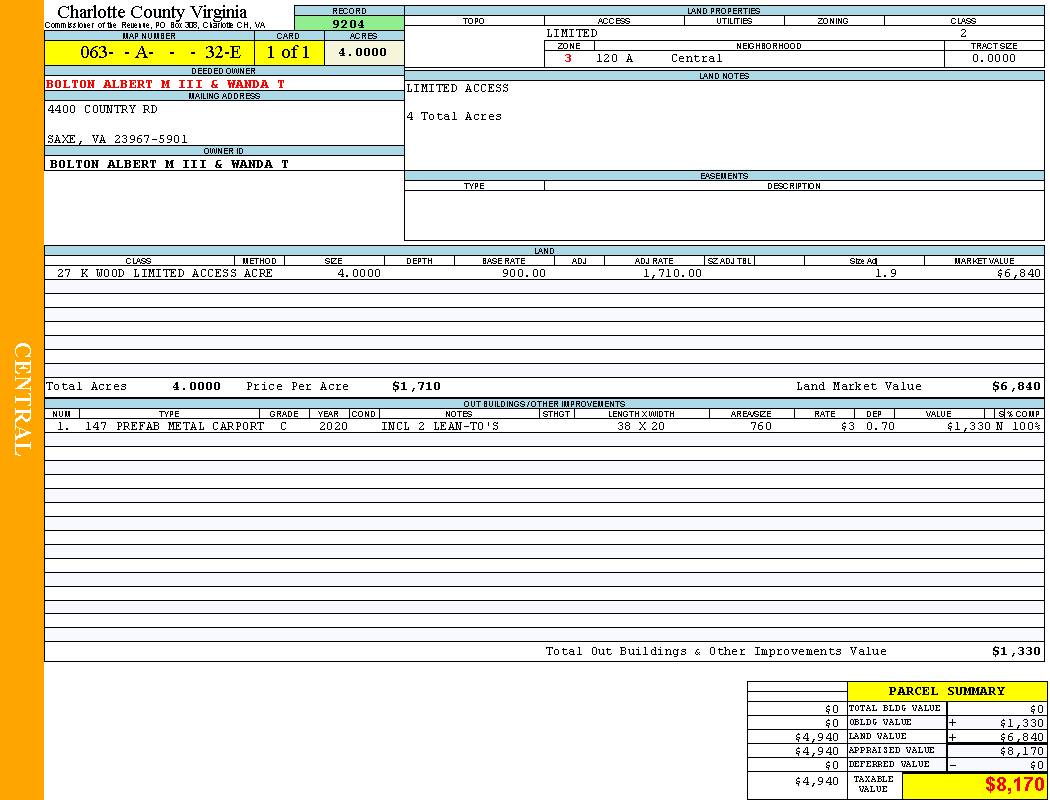This screenshot has width=1050, height=800.
Task: Select the deeded owner name in red
Action: click(x=165, y=84)
